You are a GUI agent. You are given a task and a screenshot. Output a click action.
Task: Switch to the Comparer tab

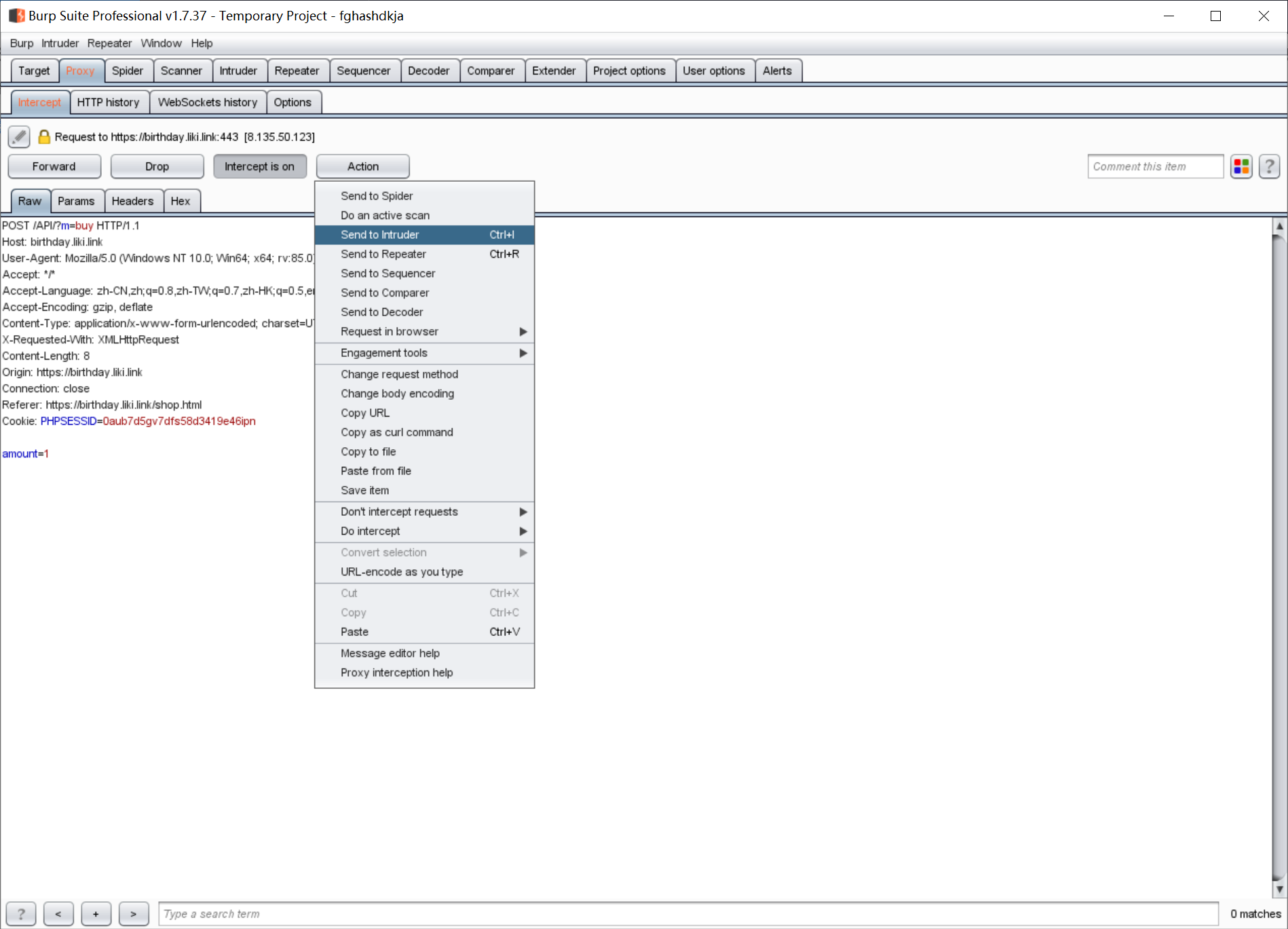(x=491, y=71)
